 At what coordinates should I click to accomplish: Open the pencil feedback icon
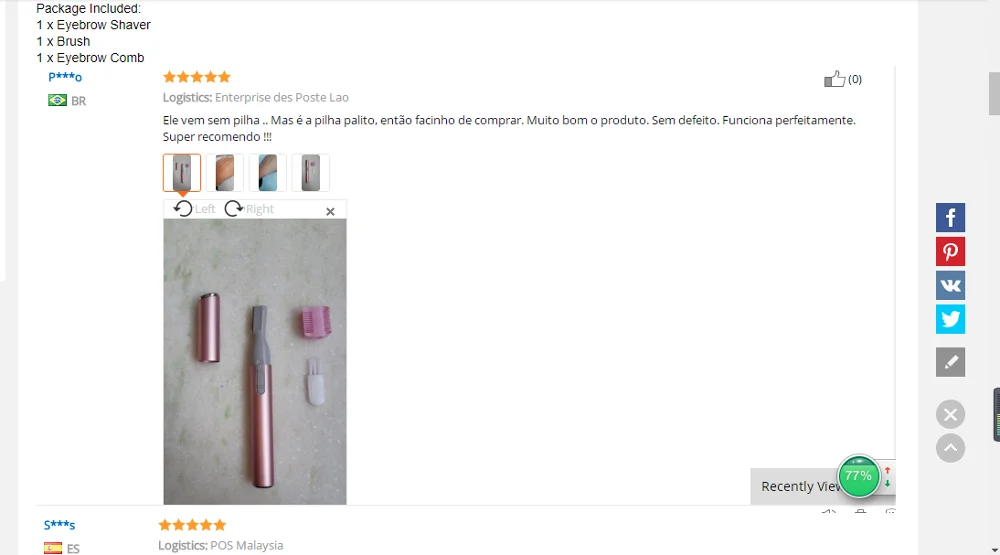click(x=950, y=362)
